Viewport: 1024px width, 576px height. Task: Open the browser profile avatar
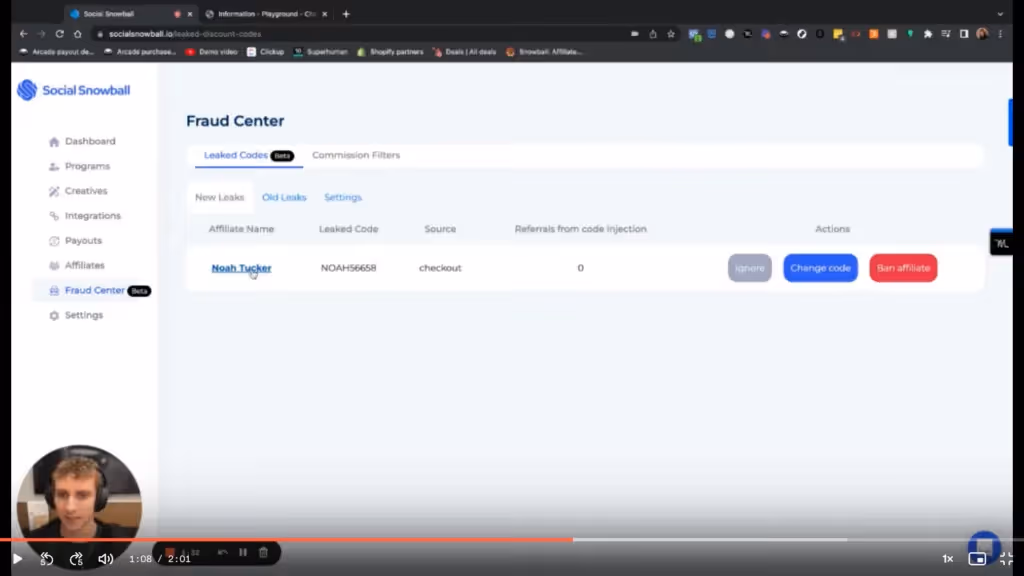(982, 34)
